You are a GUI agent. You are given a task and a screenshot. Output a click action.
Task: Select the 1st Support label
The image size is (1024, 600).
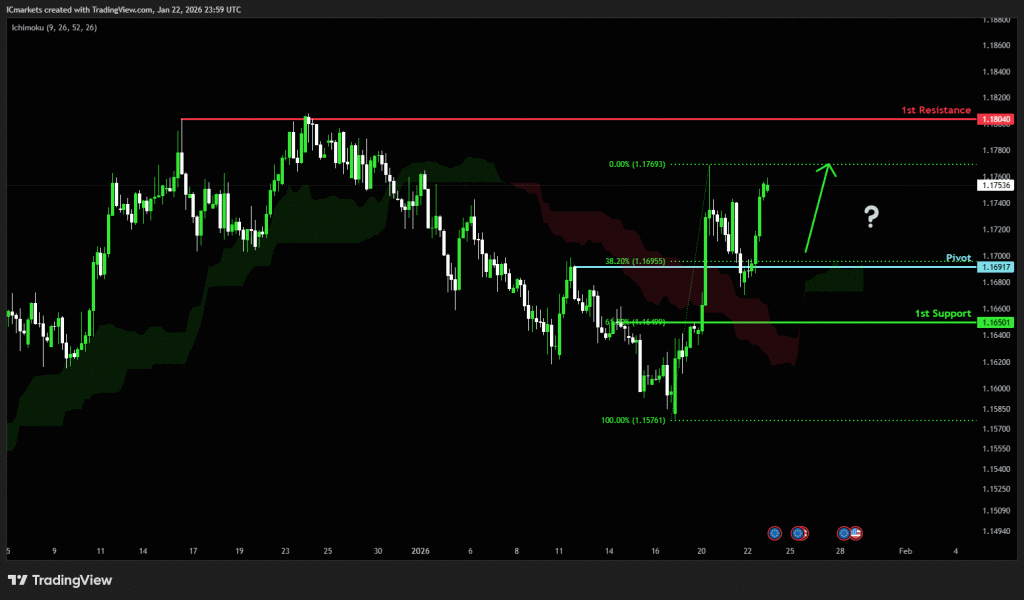(943, 313)
